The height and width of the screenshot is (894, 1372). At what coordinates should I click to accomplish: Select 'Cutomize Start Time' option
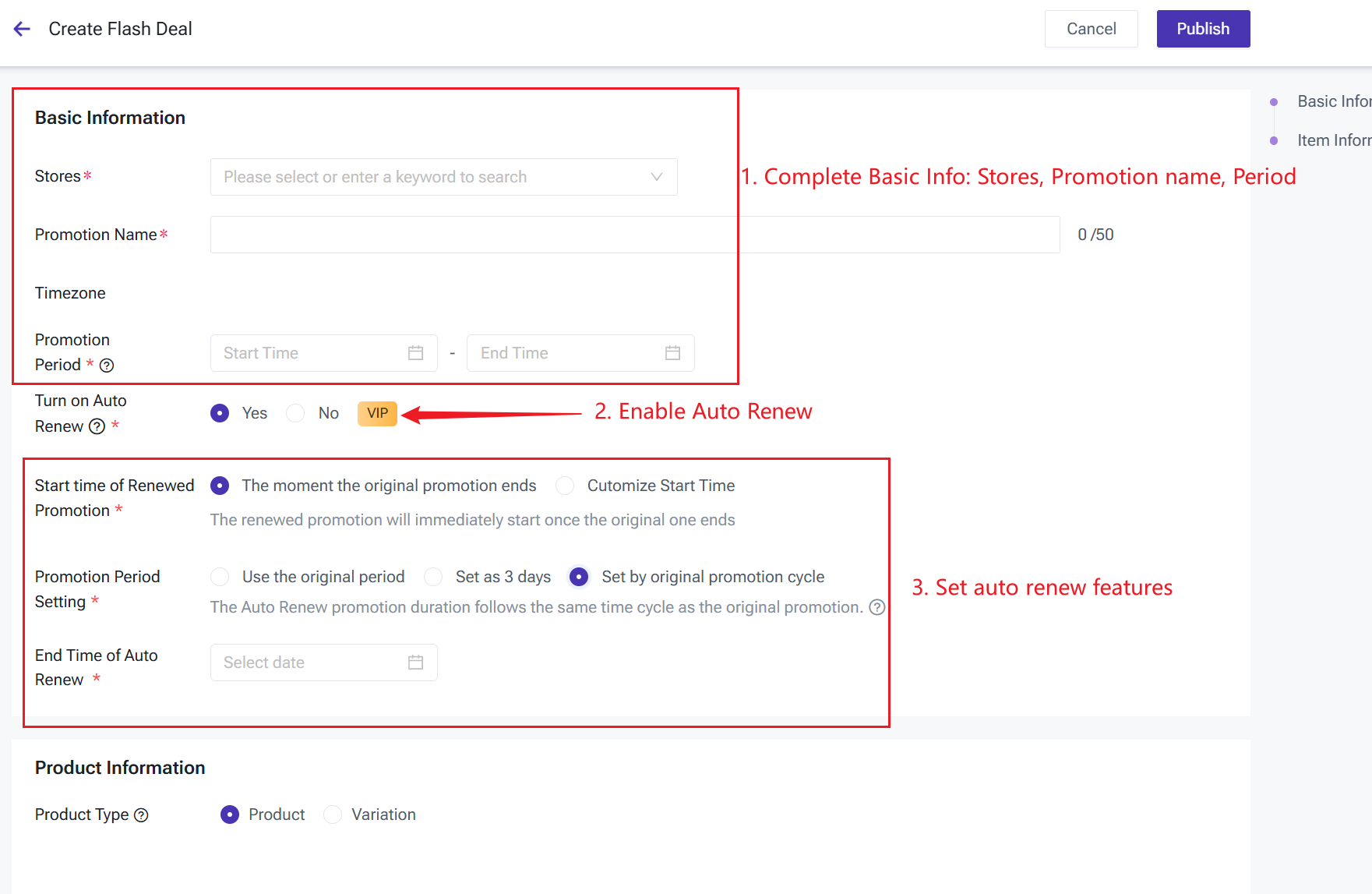[x=565, y=486]
